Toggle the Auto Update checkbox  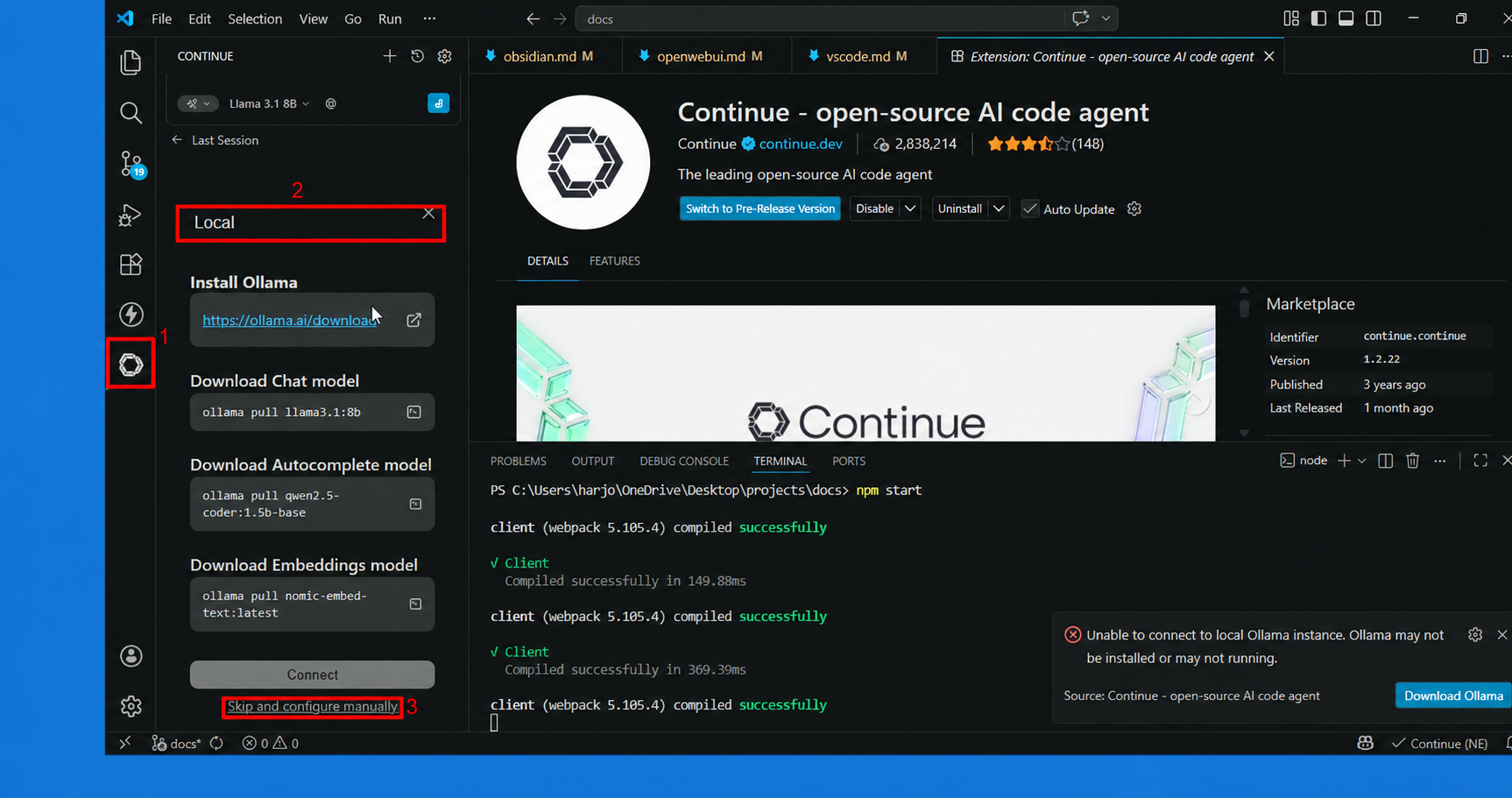[x=1030, y=208]
